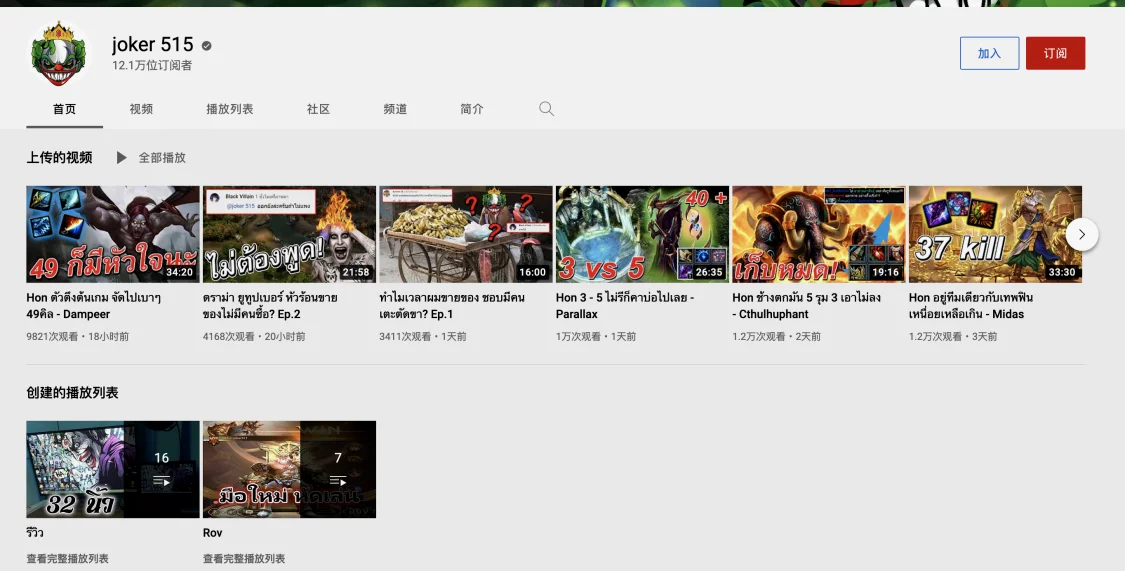Viewport: 1125px width, 571px height.
Task: Click the 创建的播放列表 section heading
Action: tap(72, 392)
